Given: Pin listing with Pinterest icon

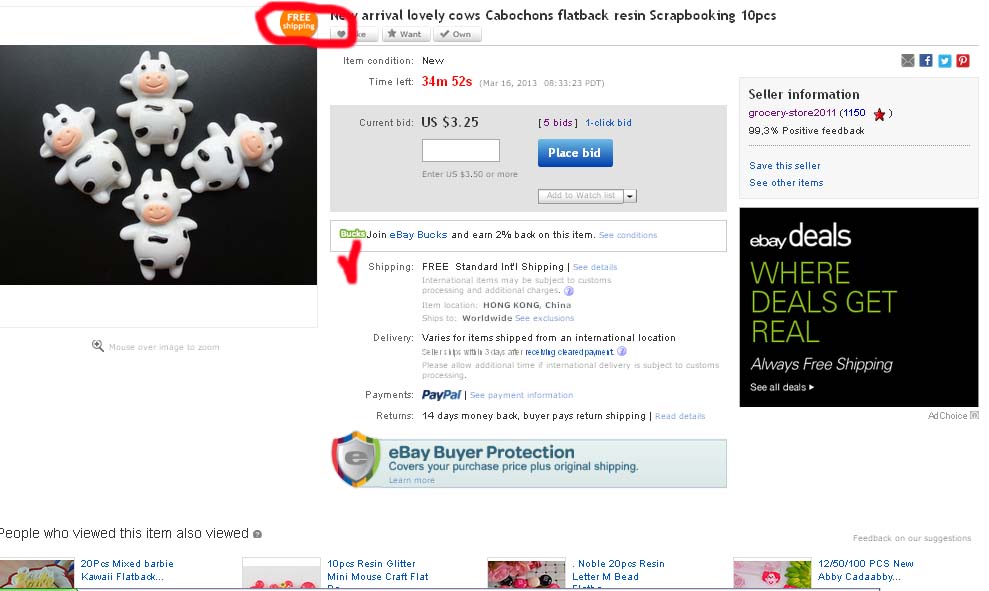Looking at the screenshot, I should pos(963,61).
